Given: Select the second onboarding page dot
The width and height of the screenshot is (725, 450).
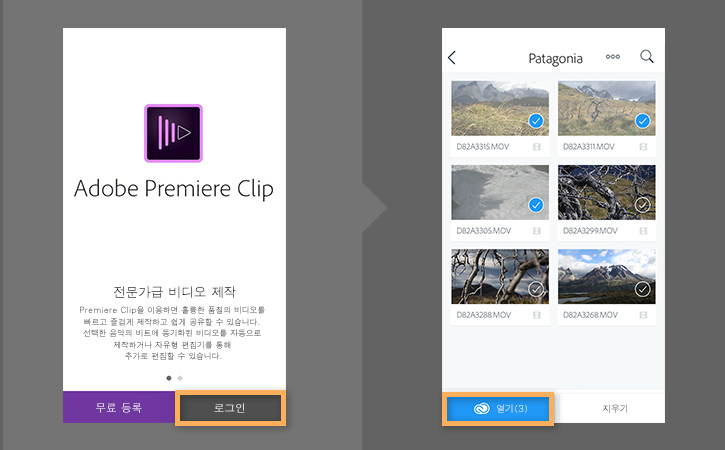Looking at the screenshot, I should (x=180, y=378).
